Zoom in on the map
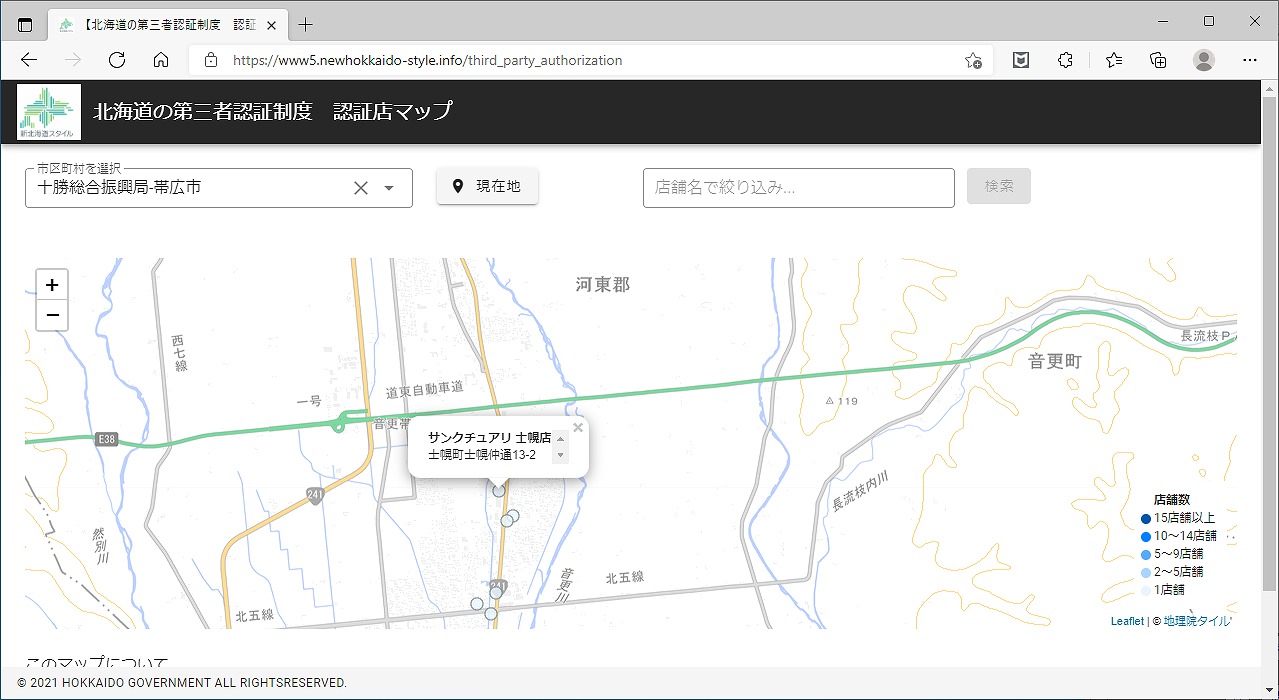 pos(52,285)
